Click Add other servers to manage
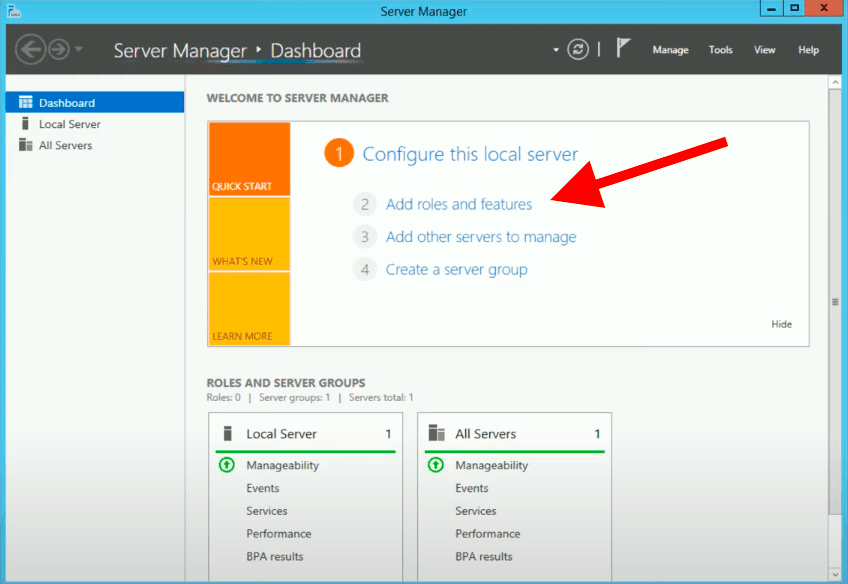This screenshot has width=848, height=584. [481, 237]
